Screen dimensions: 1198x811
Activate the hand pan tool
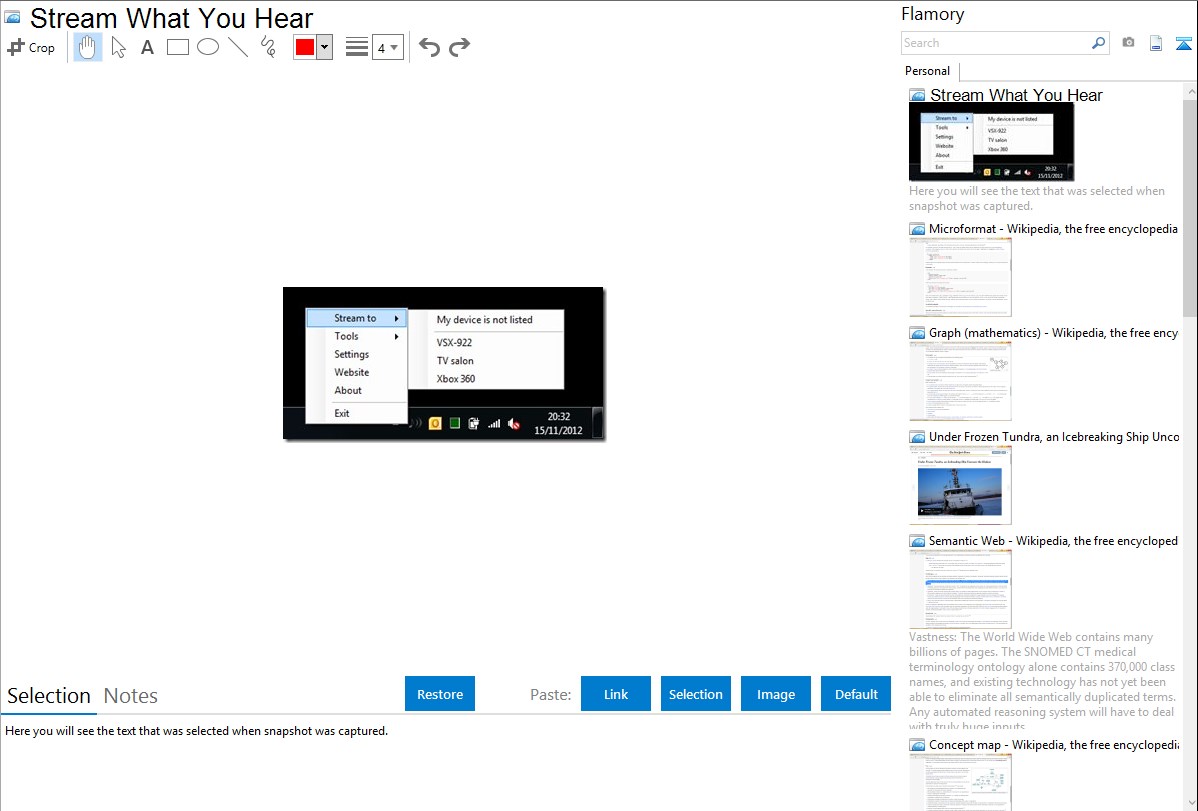pos(88,47)
